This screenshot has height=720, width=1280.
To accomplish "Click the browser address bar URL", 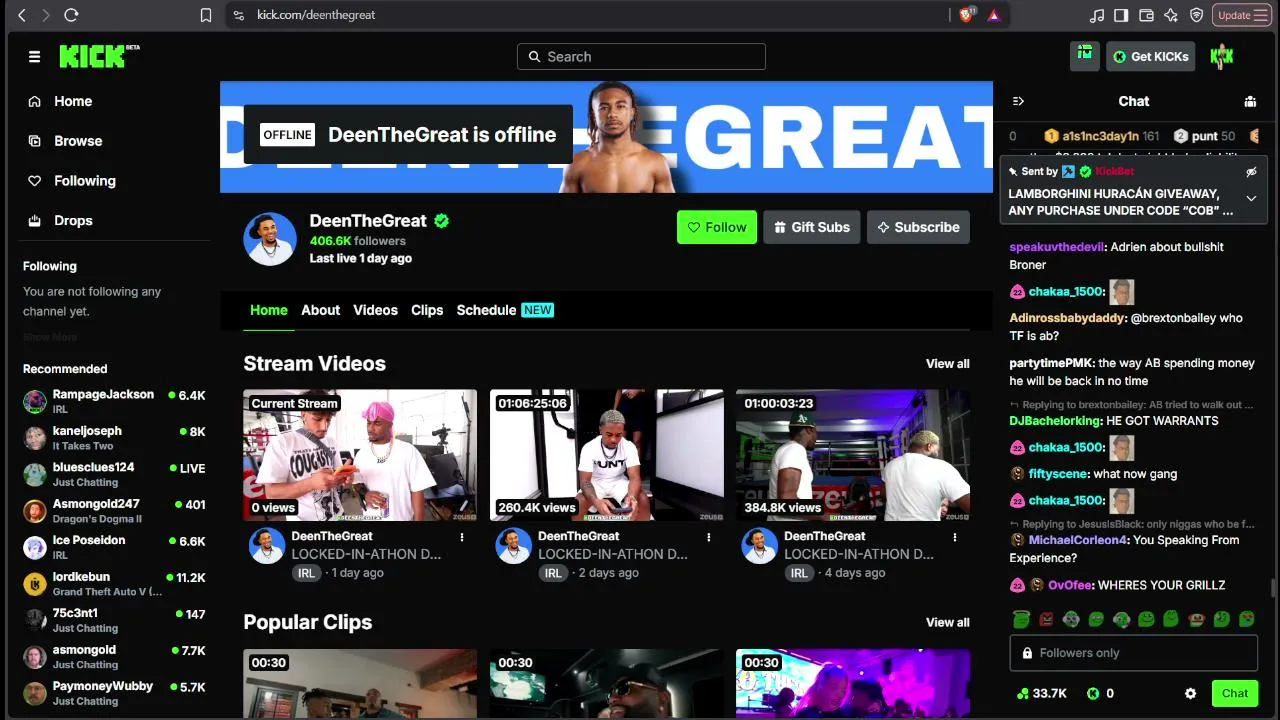I will [316, 15].
